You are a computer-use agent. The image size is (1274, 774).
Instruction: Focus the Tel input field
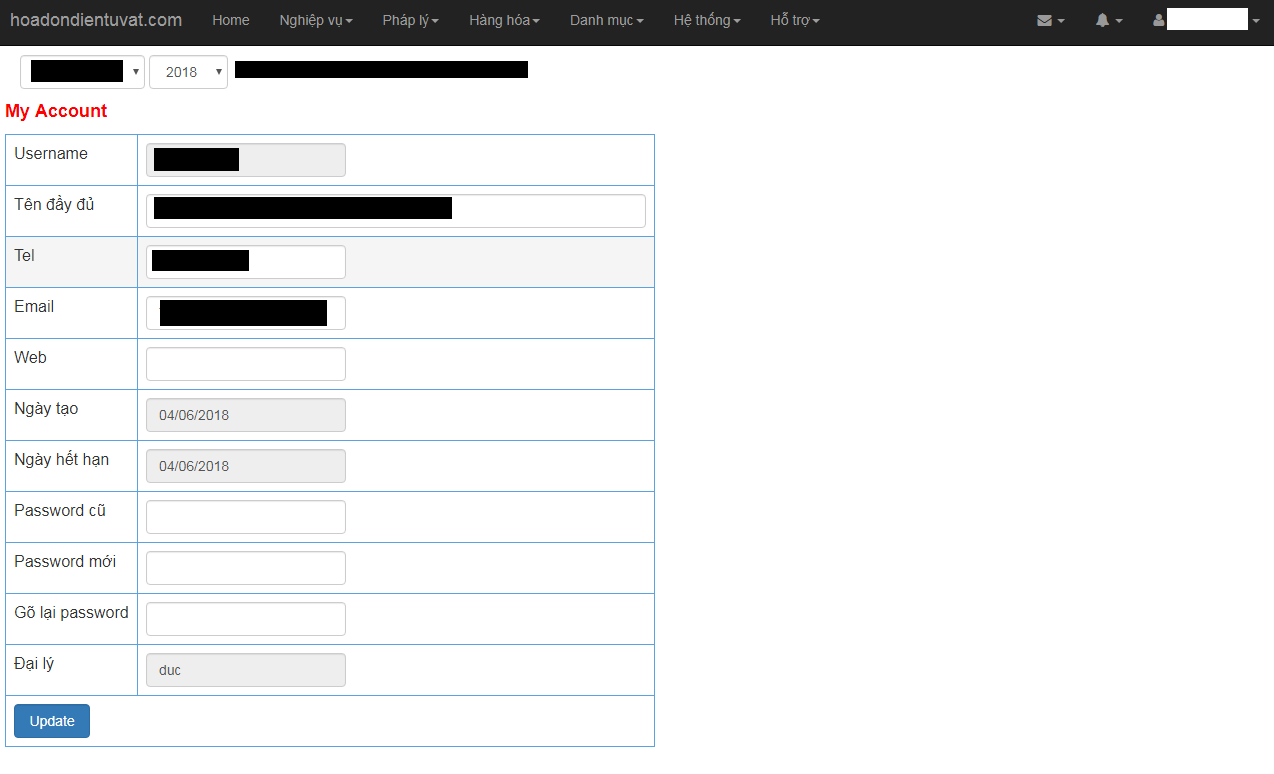246,262
